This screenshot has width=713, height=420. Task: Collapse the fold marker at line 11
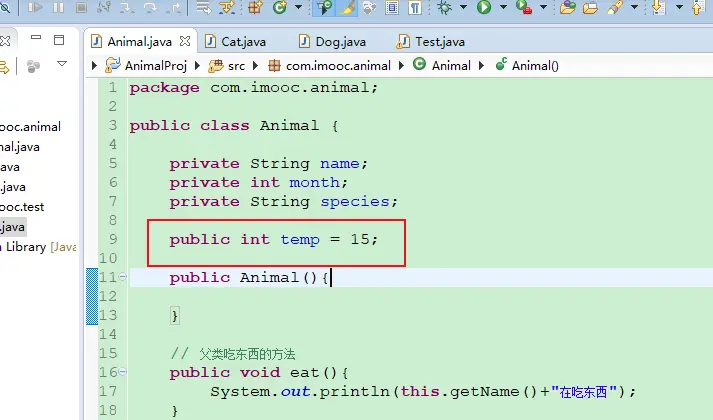tap(122, 276)
